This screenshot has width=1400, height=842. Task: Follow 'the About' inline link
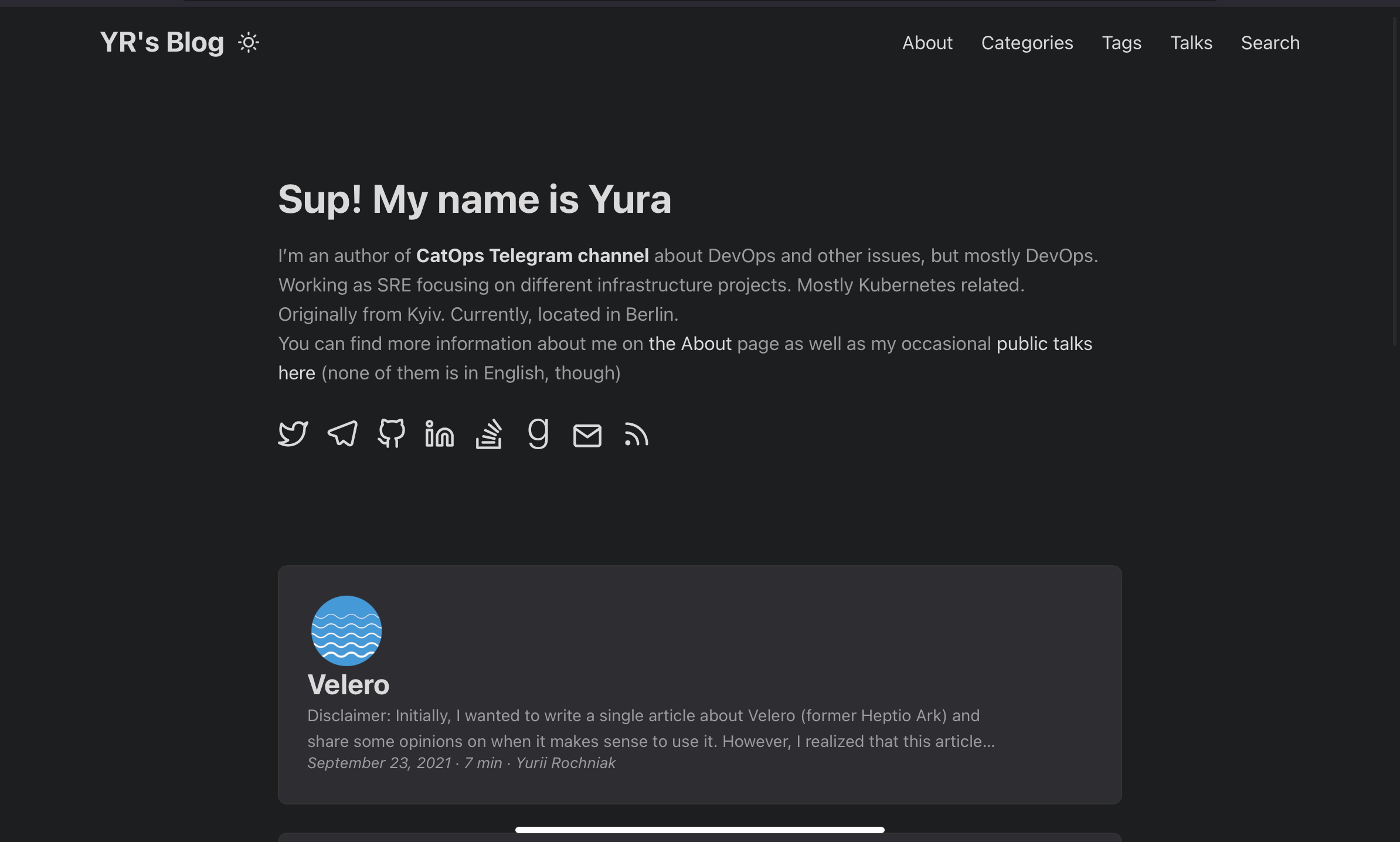pyautogui.click(x=689, y=344)
